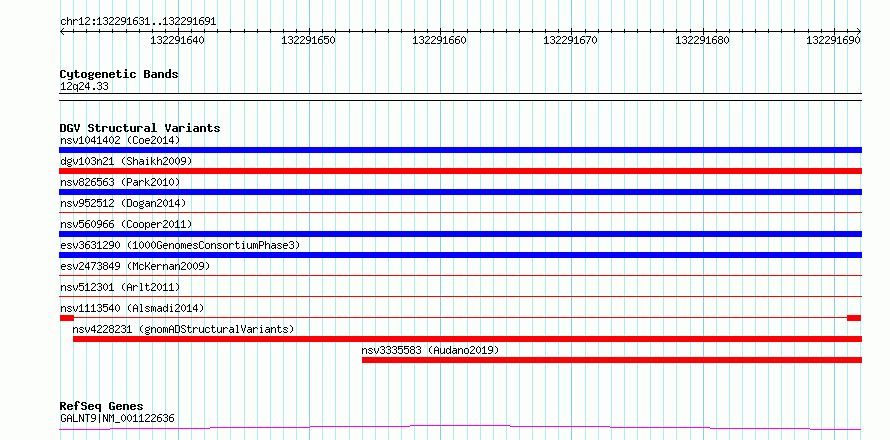Screen dimensions: 890x440
Task: Open variant label dgv103n21 (Shaikh2009)
Action: click(126, 161)
